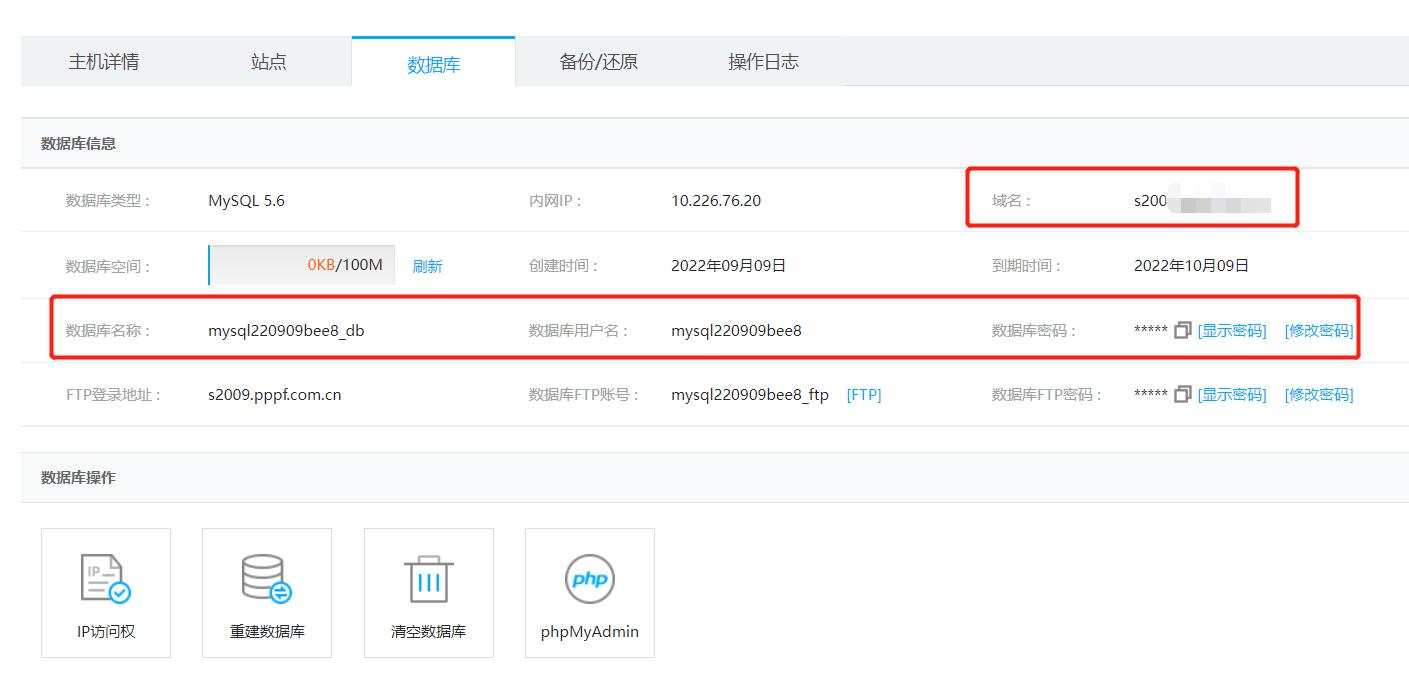1409x679 pixels.
Task: Open the phpMyAdmin management tool
Action: (589, 592)
